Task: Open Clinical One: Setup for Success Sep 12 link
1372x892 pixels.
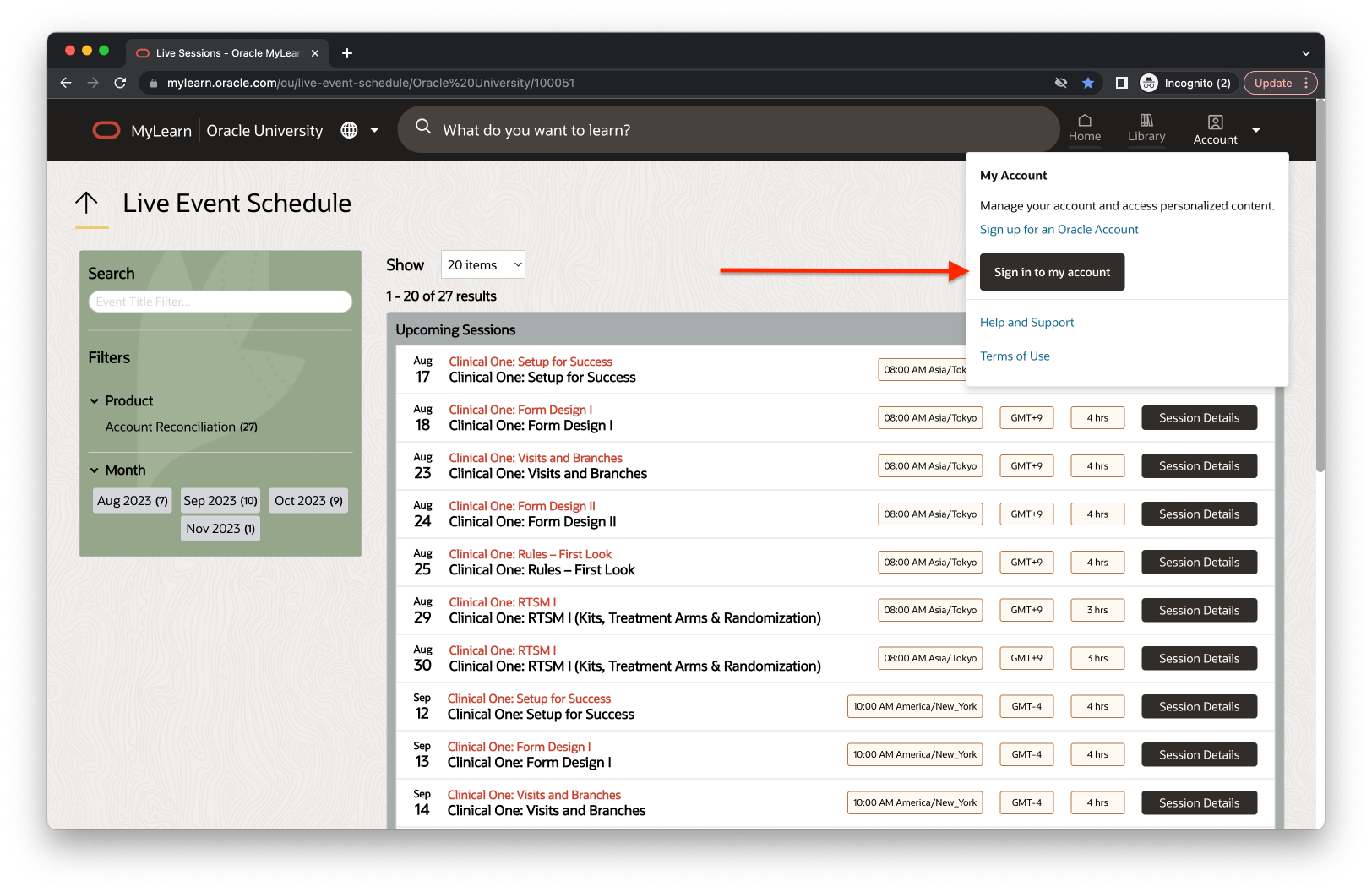Action: [x=529, y=699]
